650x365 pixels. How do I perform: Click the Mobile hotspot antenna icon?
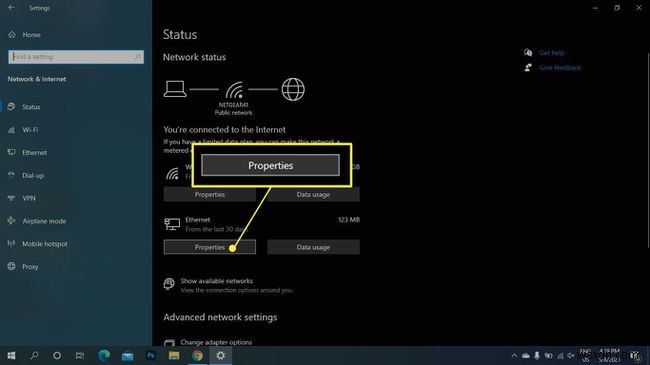11,243
